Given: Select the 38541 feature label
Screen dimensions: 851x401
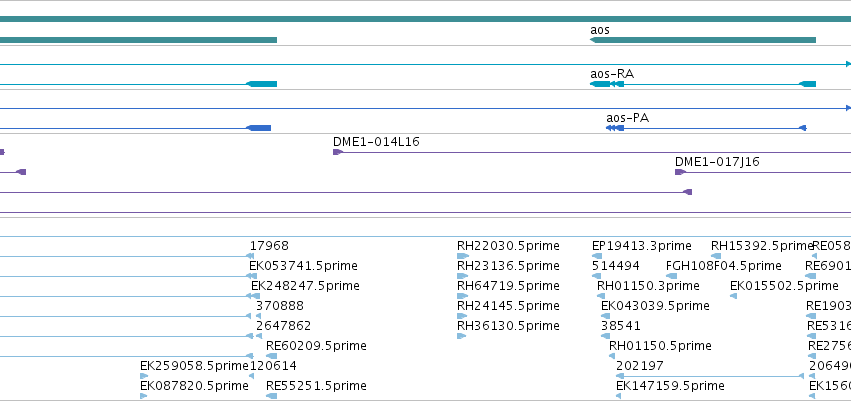Looking at the screenshot, I should (x=620, y=326).
